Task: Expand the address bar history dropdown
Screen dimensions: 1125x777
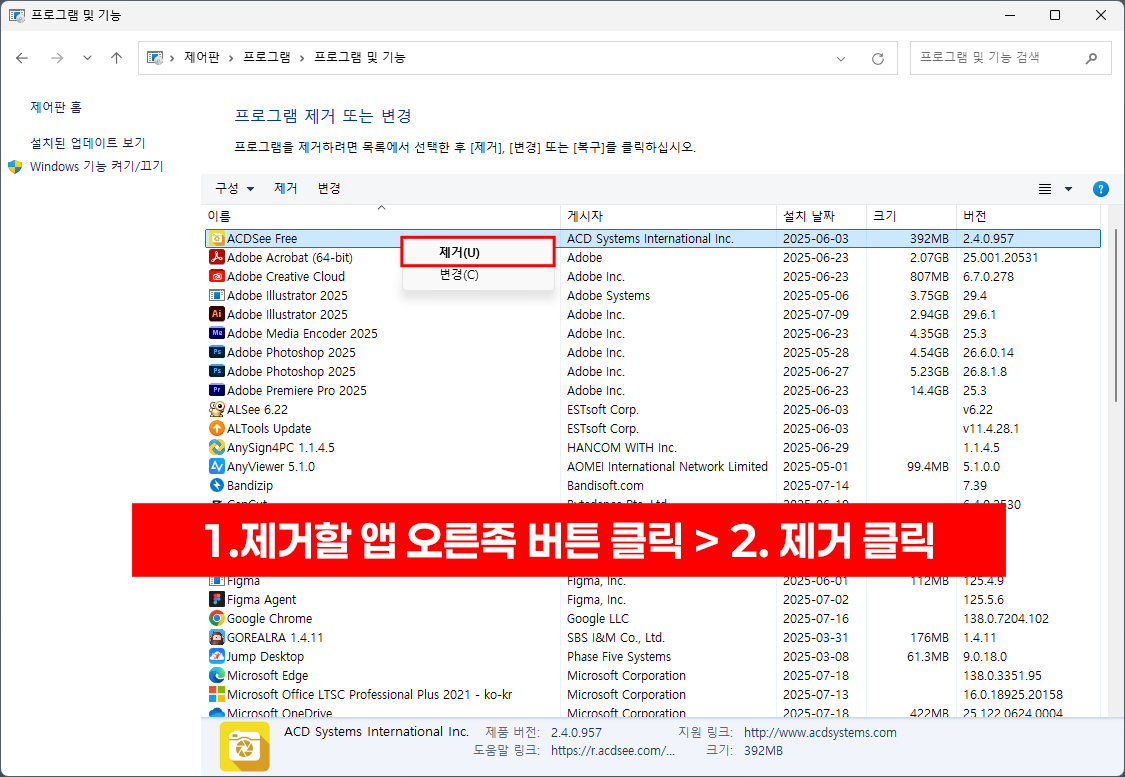Action: pos(841,59)
